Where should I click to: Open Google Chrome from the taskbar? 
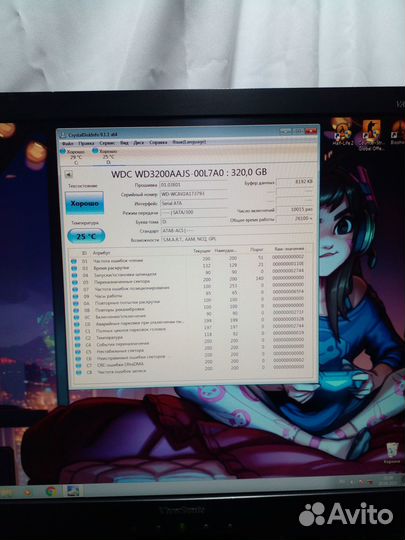pos(51,491)
